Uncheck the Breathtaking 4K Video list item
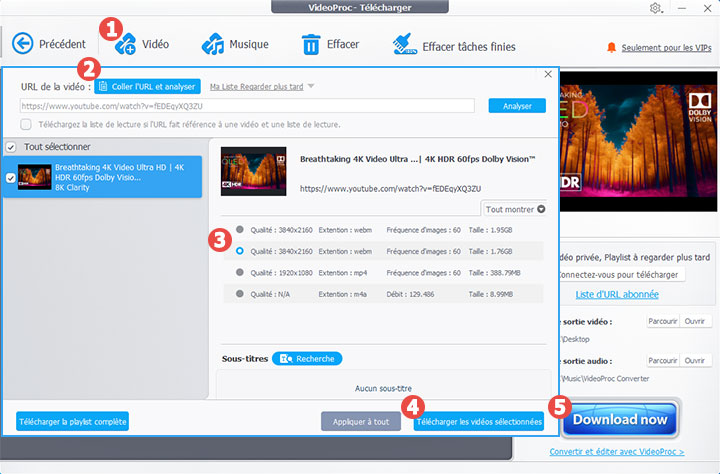The image size is (720, 474). pos(11,178)
